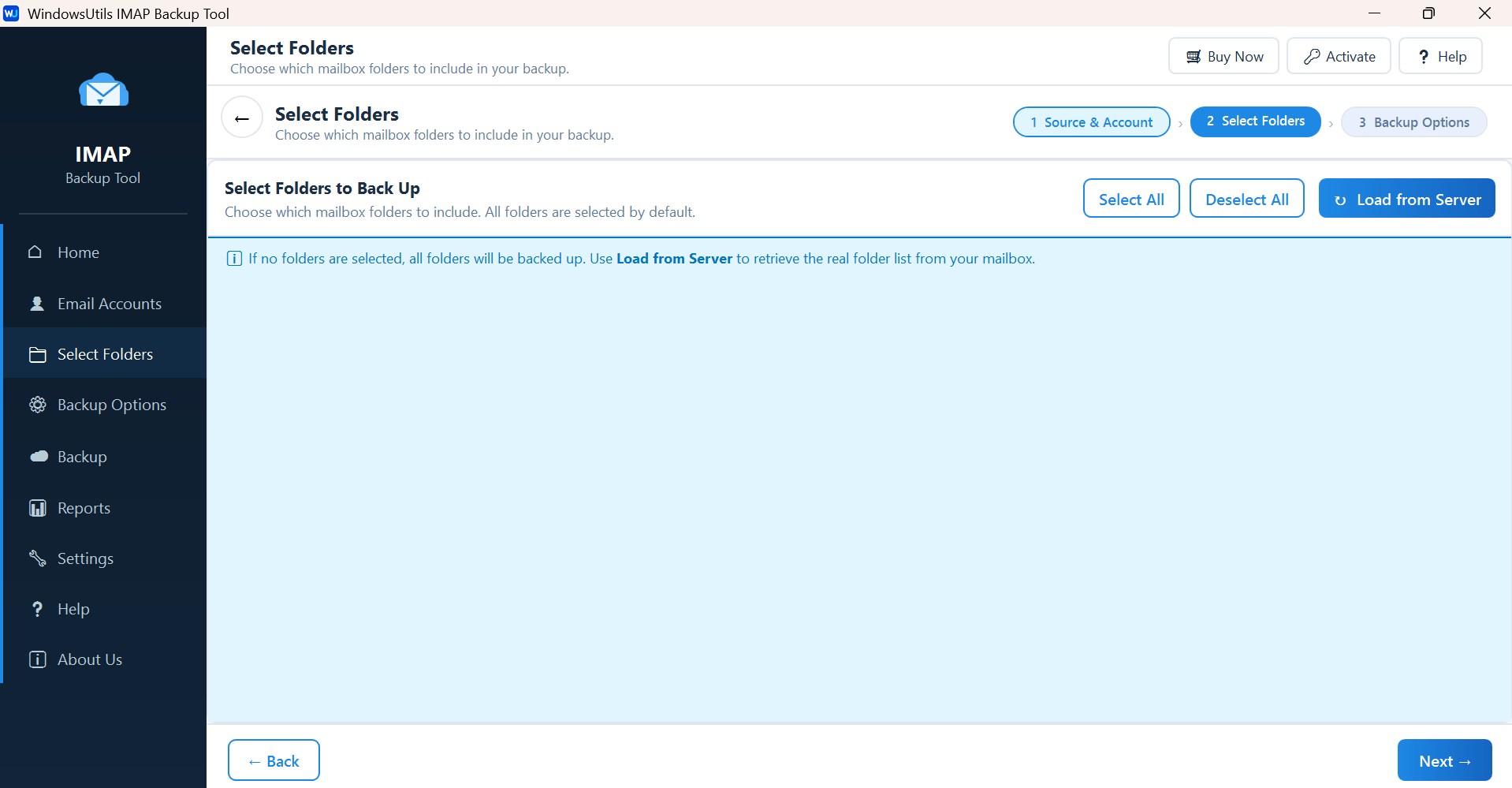Screen dimensions: 1512x788
Task: Click the bottom Back button
Action: pos(274,760)
